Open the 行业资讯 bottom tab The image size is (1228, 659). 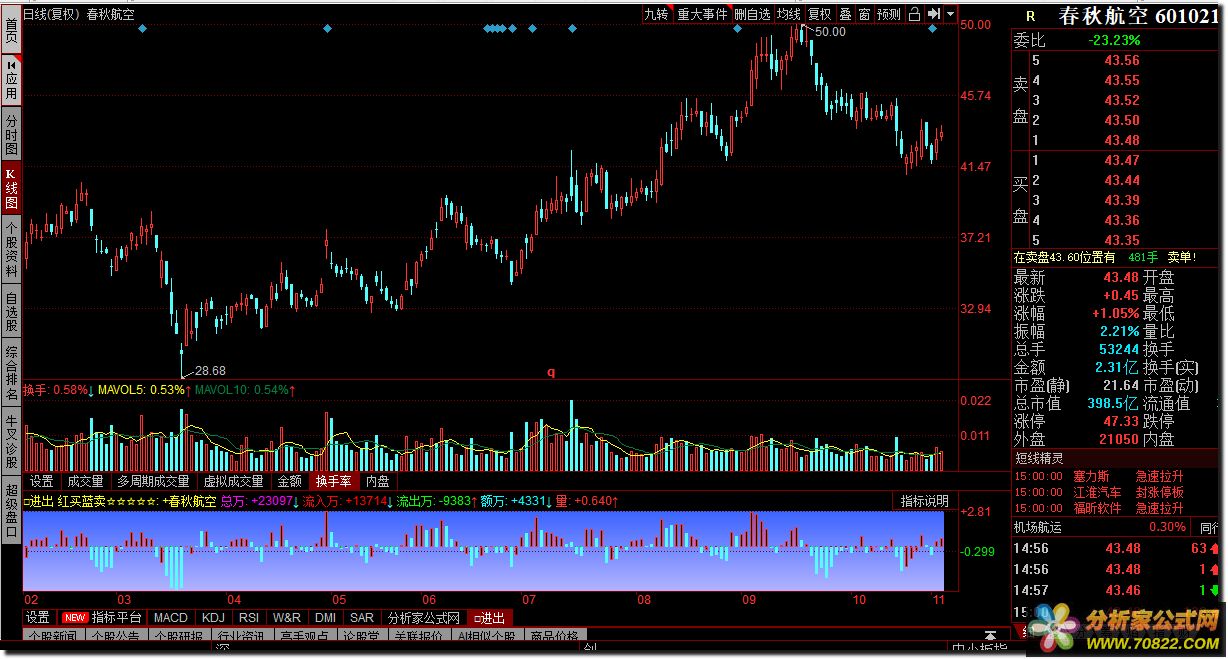(x=241, y=636)
